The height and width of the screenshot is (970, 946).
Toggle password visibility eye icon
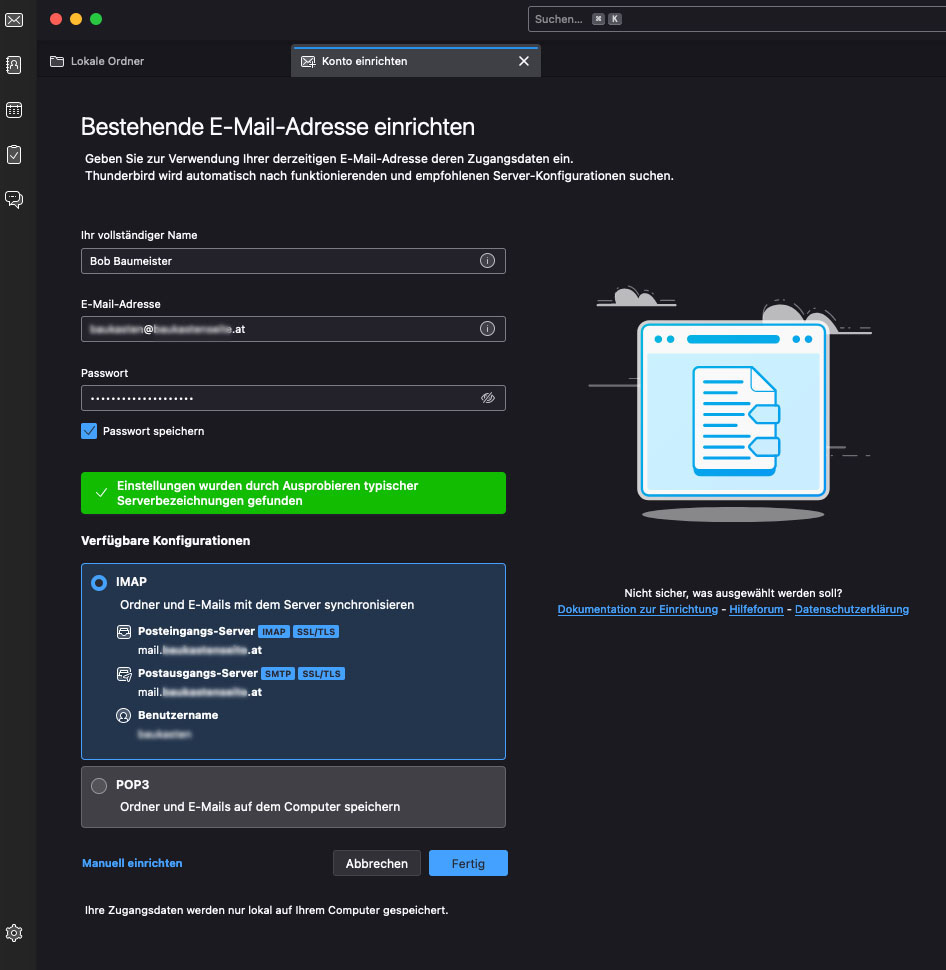click(488, 398)
